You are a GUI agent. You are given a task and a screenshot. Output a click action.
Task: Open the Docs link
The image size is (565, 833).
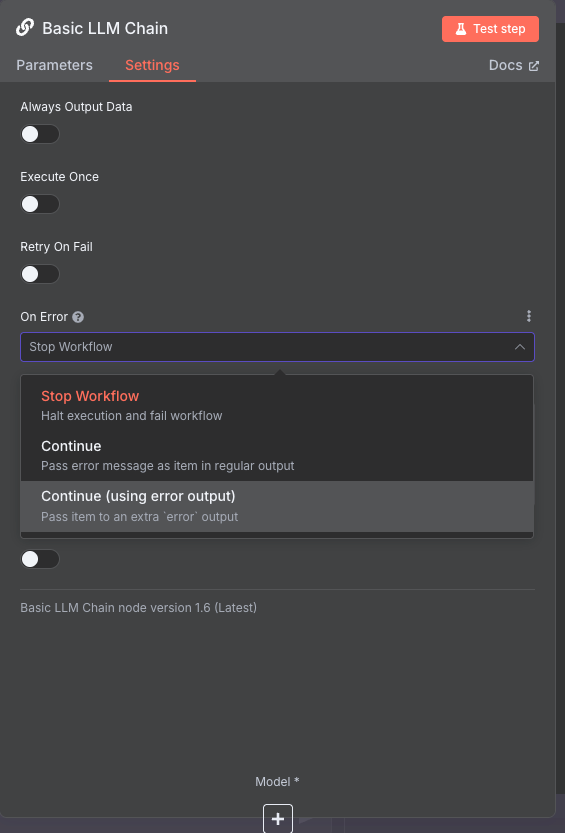point(513,65)
